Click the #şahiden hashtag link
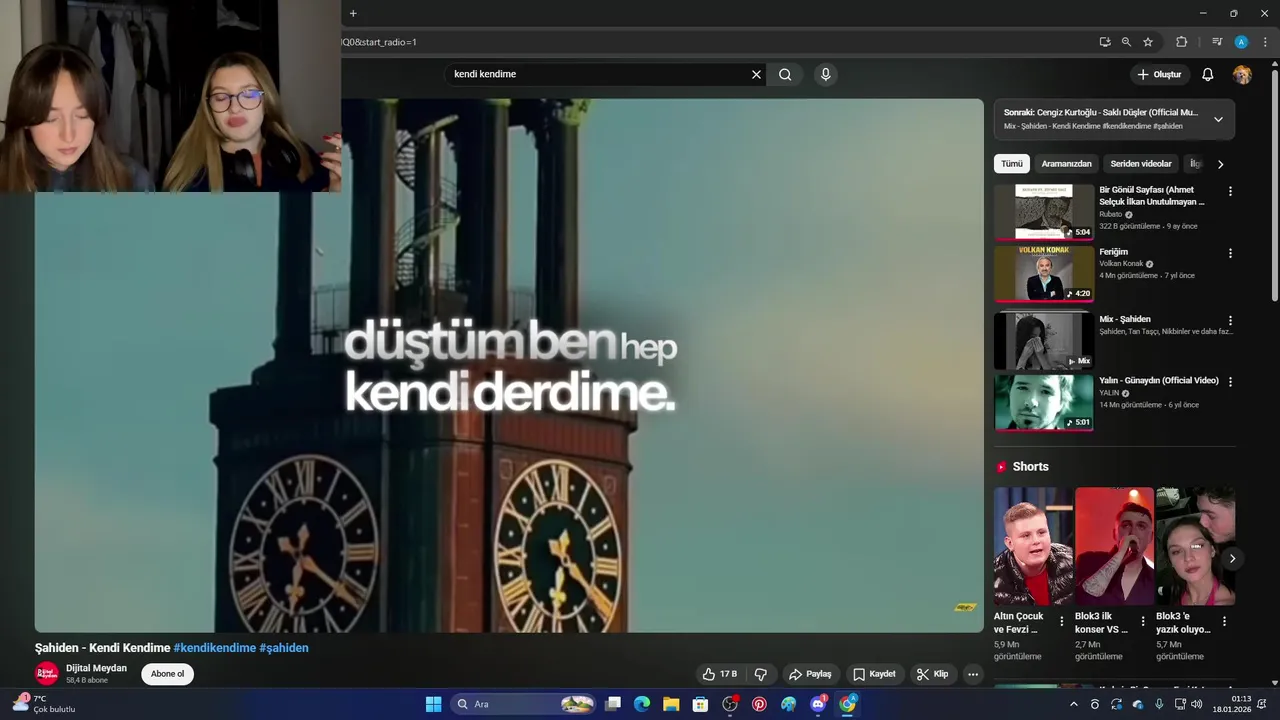Viewport: 1280px width, 720px height. tap(284, 648)
